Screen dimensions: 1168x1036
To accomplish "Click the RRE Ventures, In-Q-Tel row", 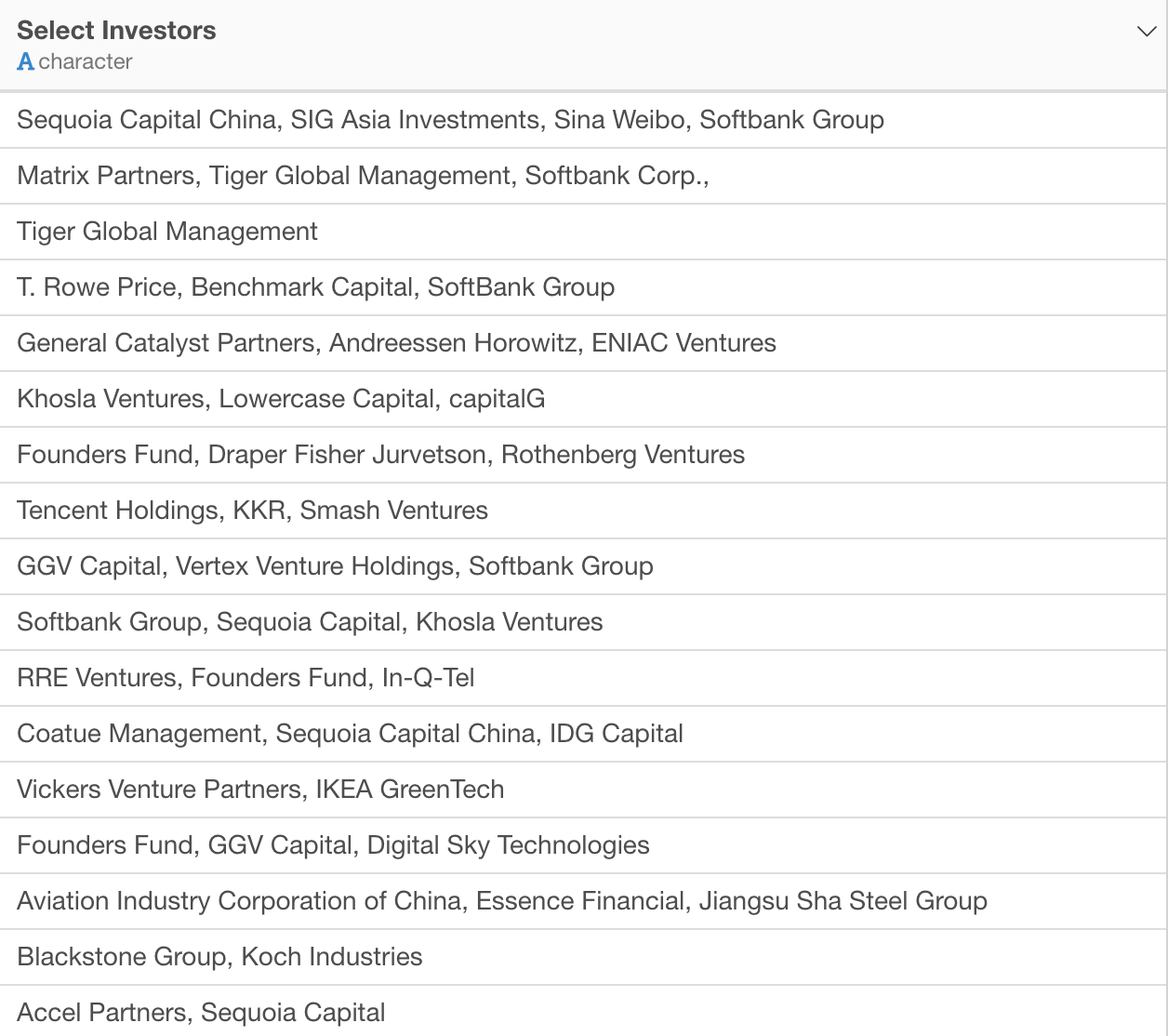I will (583, 678).
